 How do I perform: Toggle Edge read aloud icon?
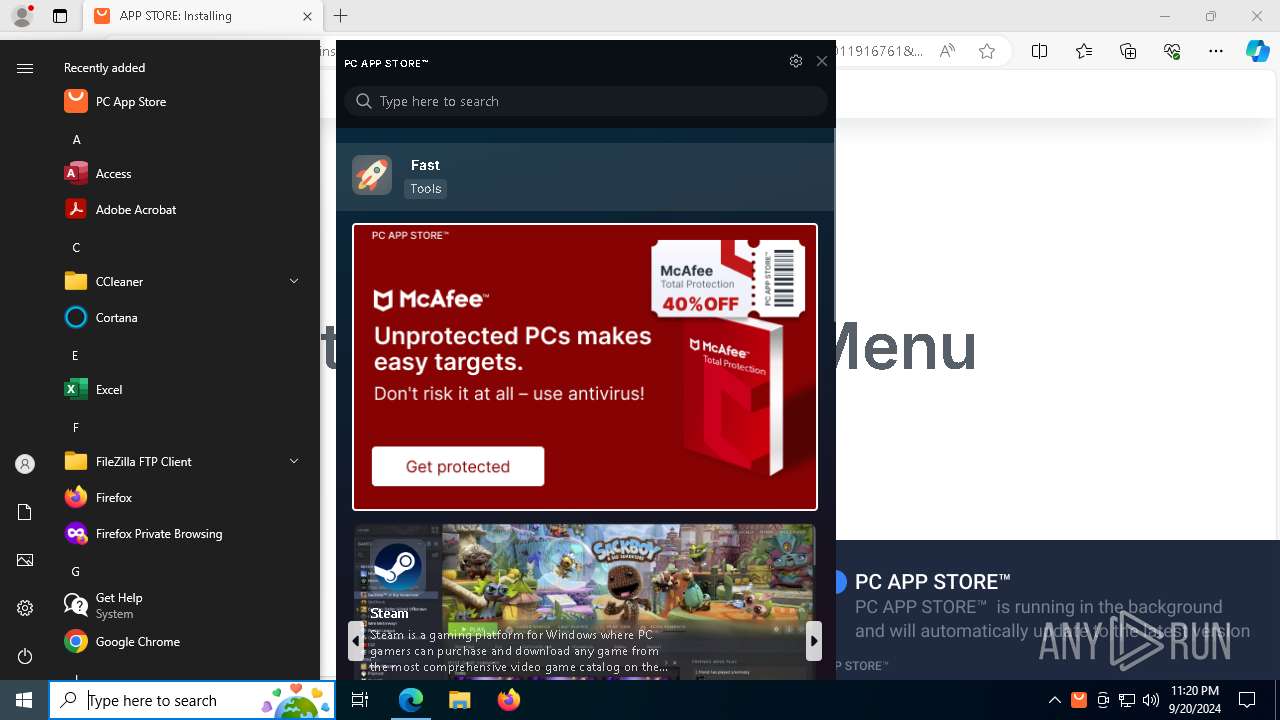[x=947, y=51]
